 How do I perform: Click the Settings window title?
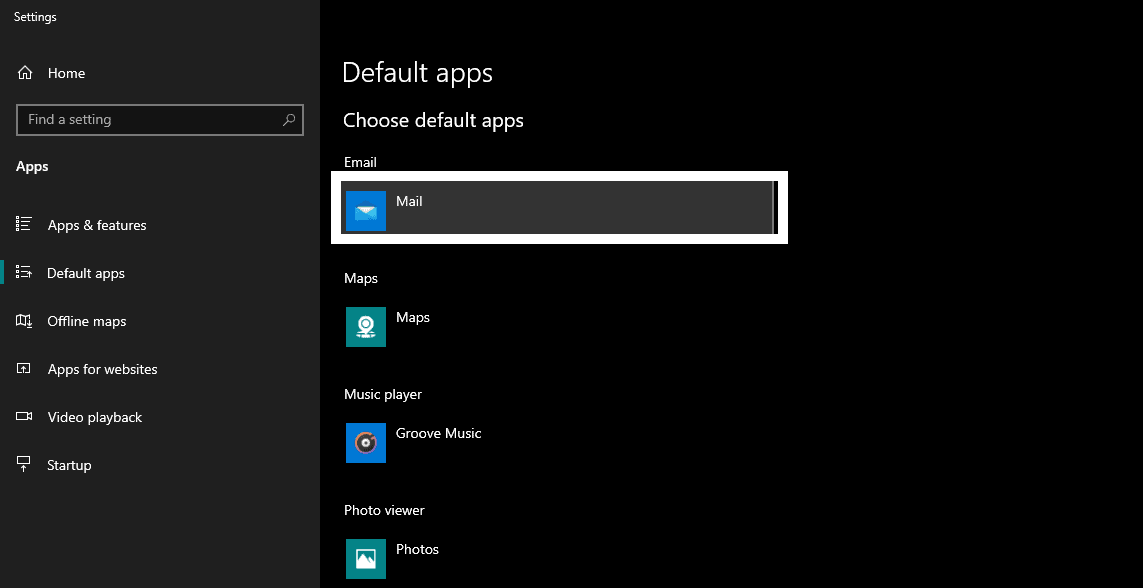[35, 17]
